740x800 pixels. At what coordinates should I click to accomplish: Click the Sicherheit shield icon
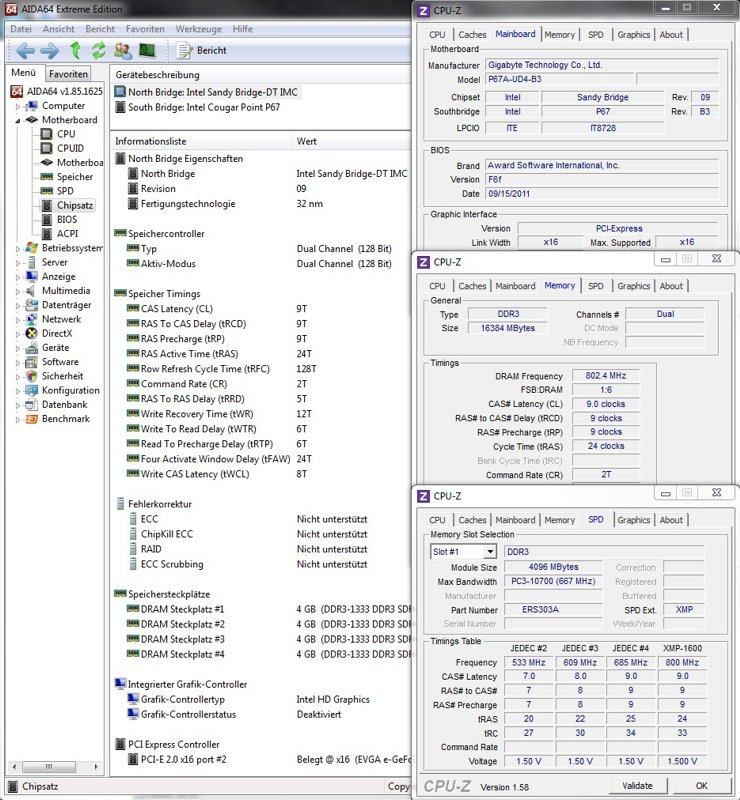click(x=32, y=376)
